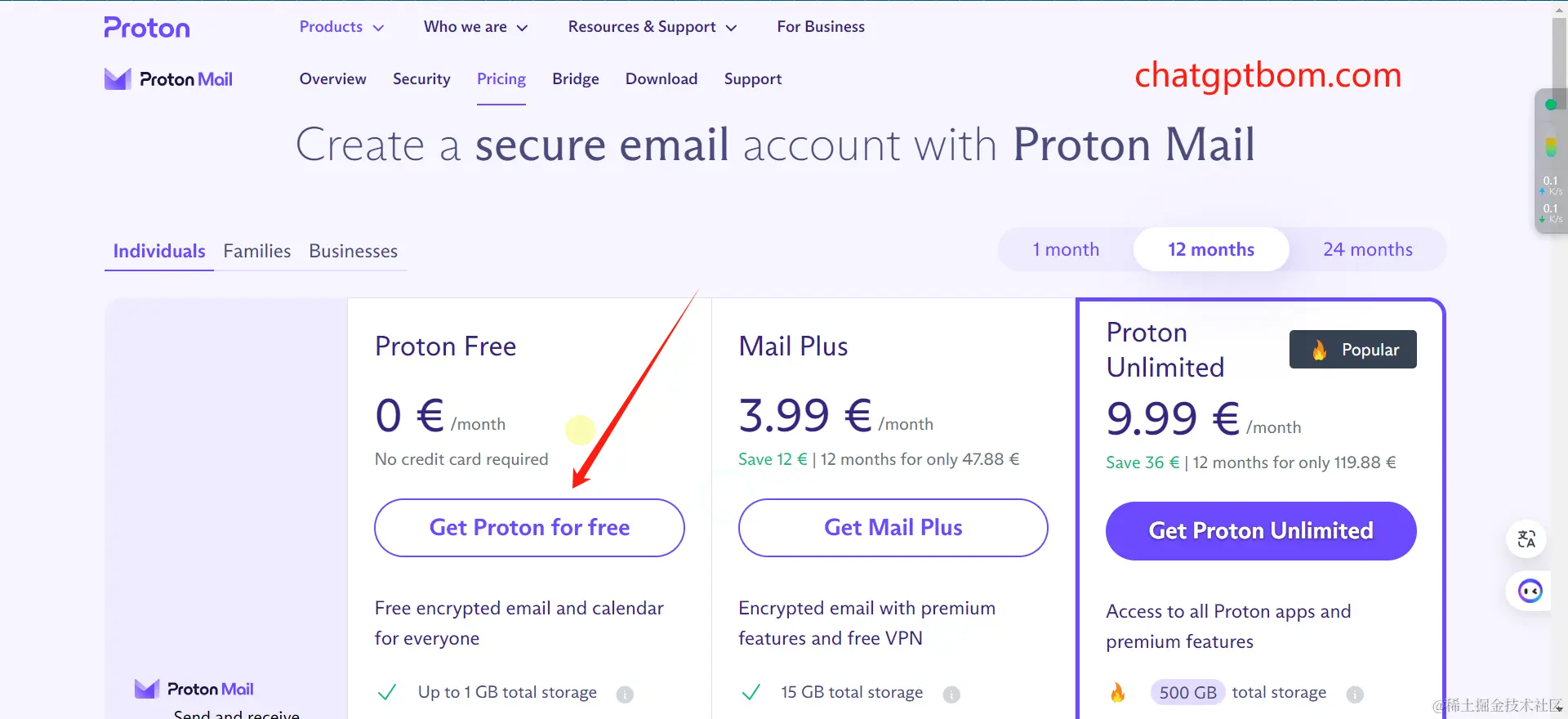Click info icon beside 1 GB storage
The width and height of the screenshot is (1568, 719).
point(625,694)
